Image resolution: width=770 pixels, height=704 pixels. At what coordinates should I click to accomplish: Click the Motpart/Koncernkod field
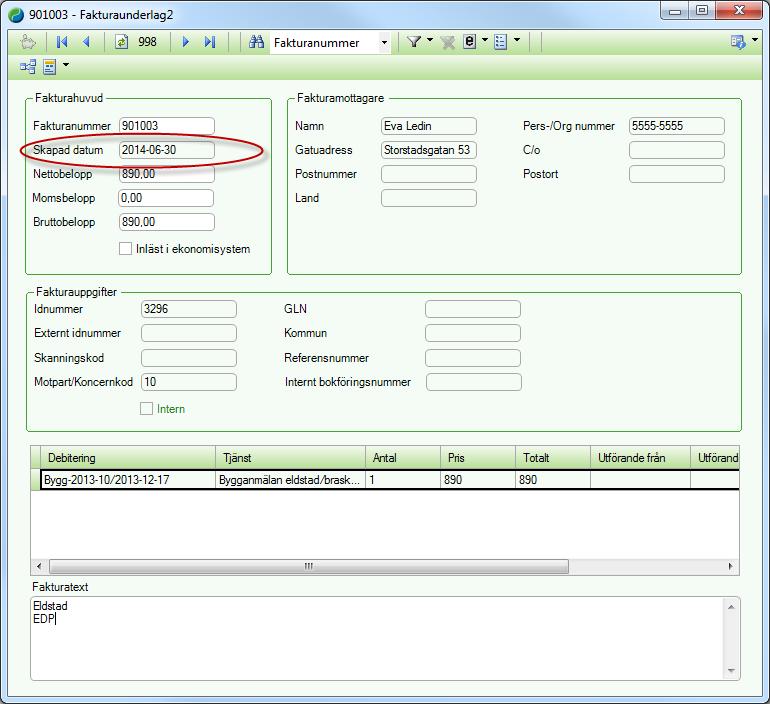[189, 382]
